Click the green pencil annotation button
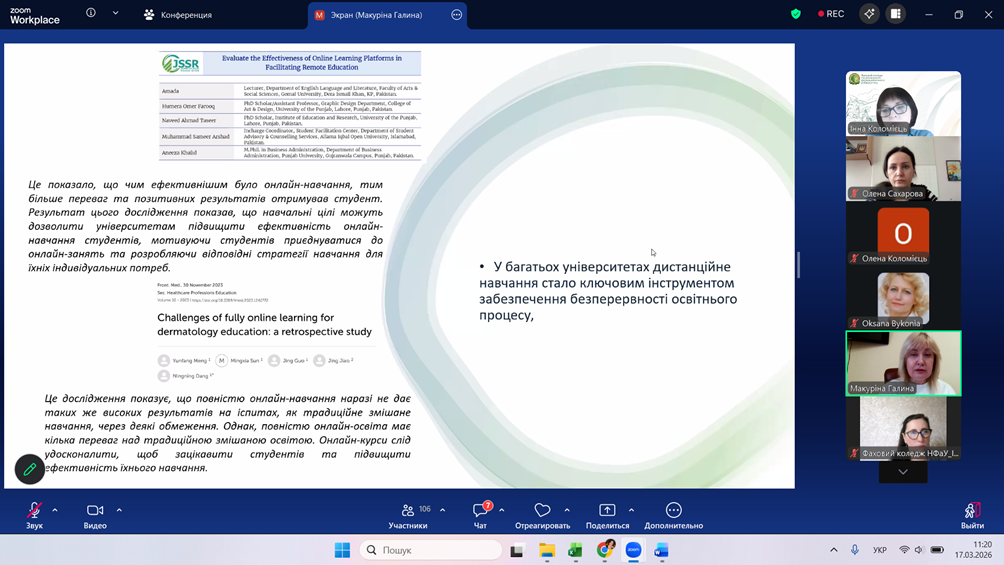1004x565 pixels. [x=30, y=468]
